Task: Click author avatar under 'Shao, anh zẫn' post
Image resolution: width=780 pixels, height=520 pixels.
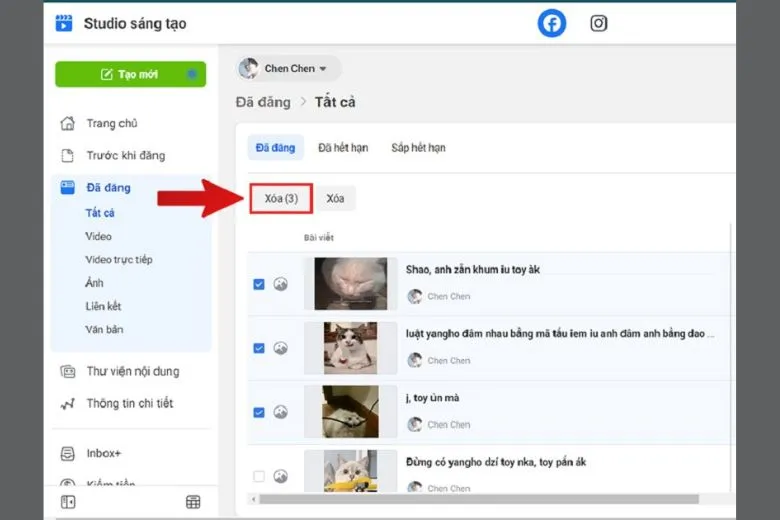Action: tap(415, 297)
